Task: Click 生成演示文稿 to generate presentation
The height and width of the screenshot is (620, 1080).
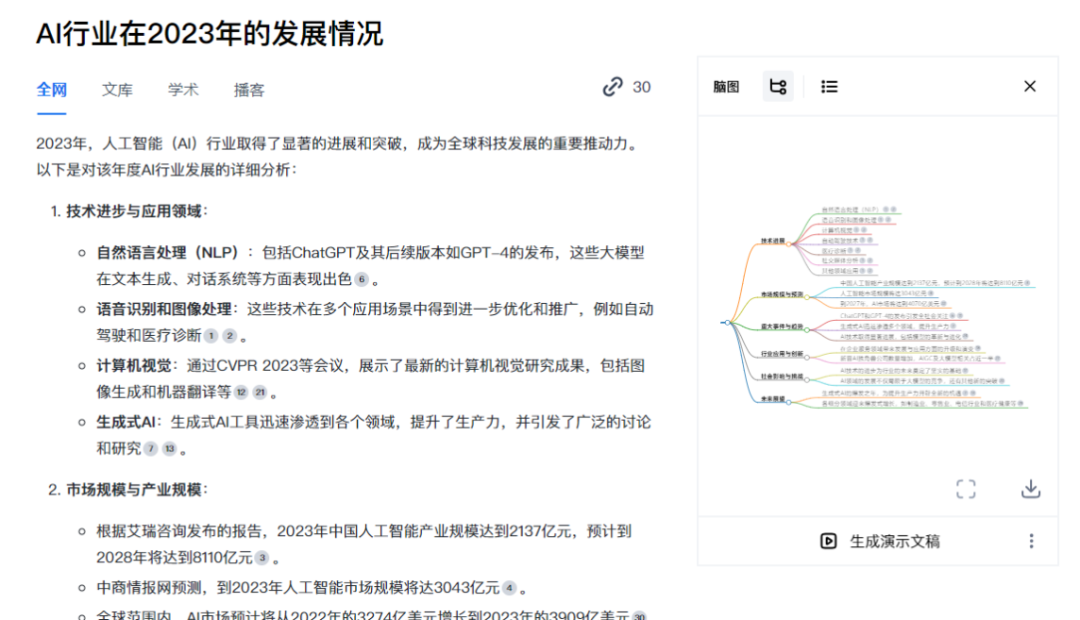Action: click(x=881, y=541)
